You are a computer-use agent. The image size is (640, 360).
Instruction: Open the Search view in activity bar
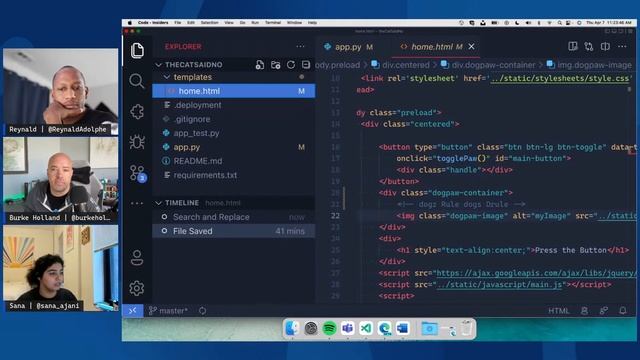137,81
